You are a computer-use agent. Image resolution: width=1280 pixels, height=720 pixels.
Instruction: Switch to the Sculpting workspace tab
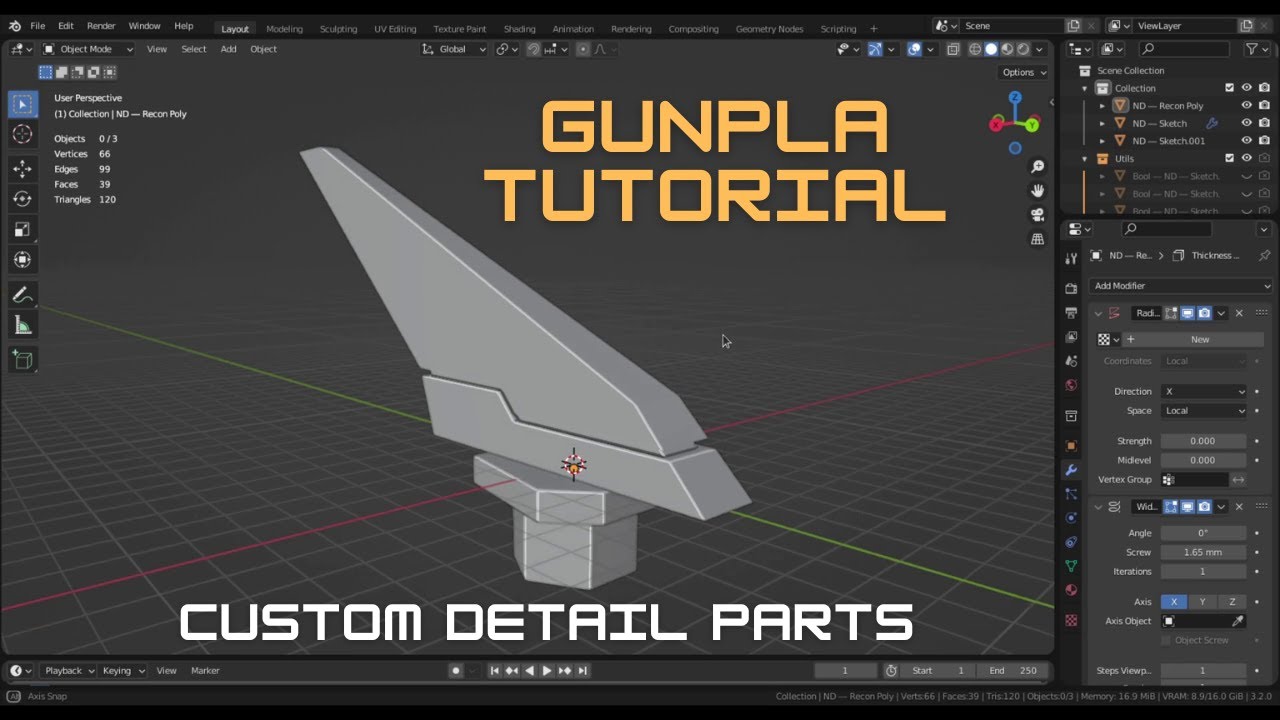tap(338, 29)
